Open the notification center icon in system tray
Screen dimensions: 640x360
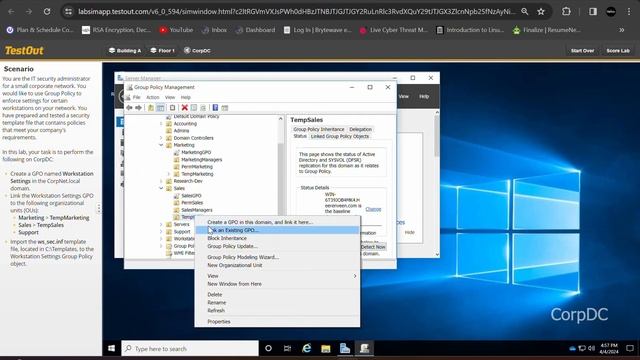[630, 349]
